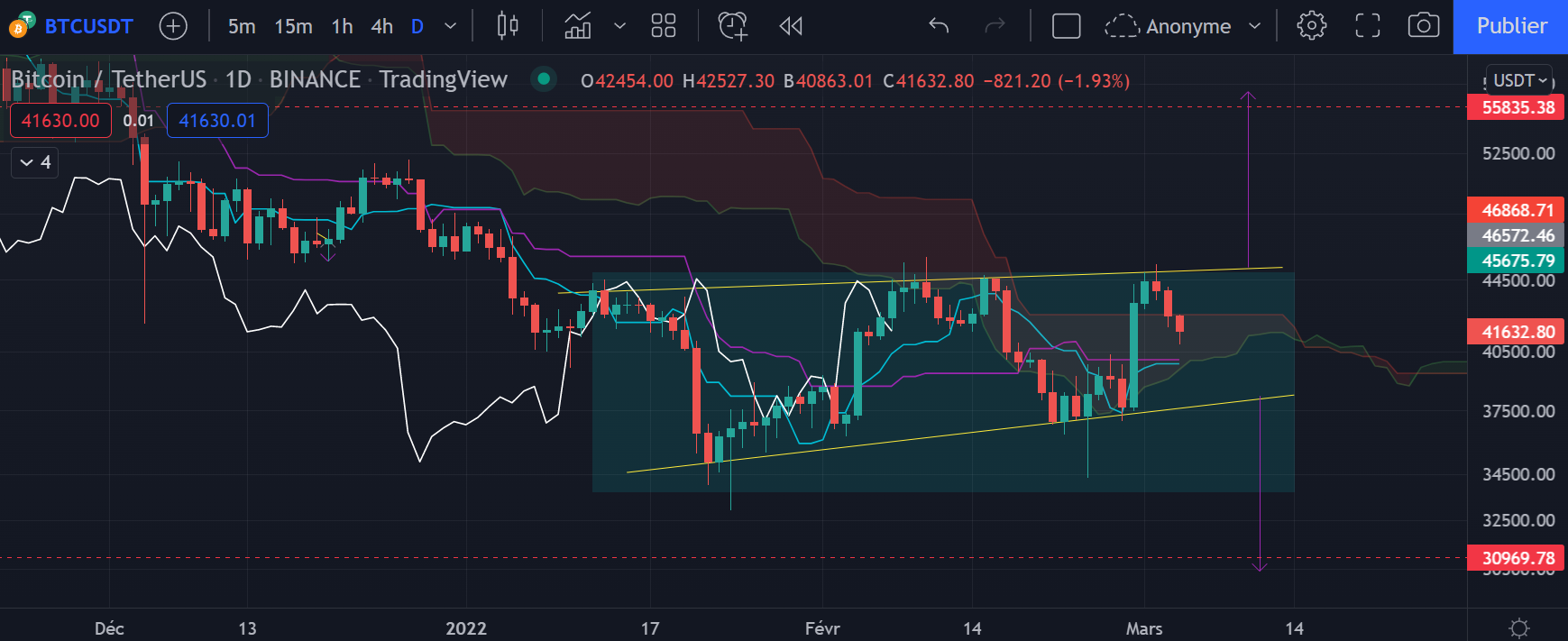
Task: Undo the last chart action
Action: 939,26
